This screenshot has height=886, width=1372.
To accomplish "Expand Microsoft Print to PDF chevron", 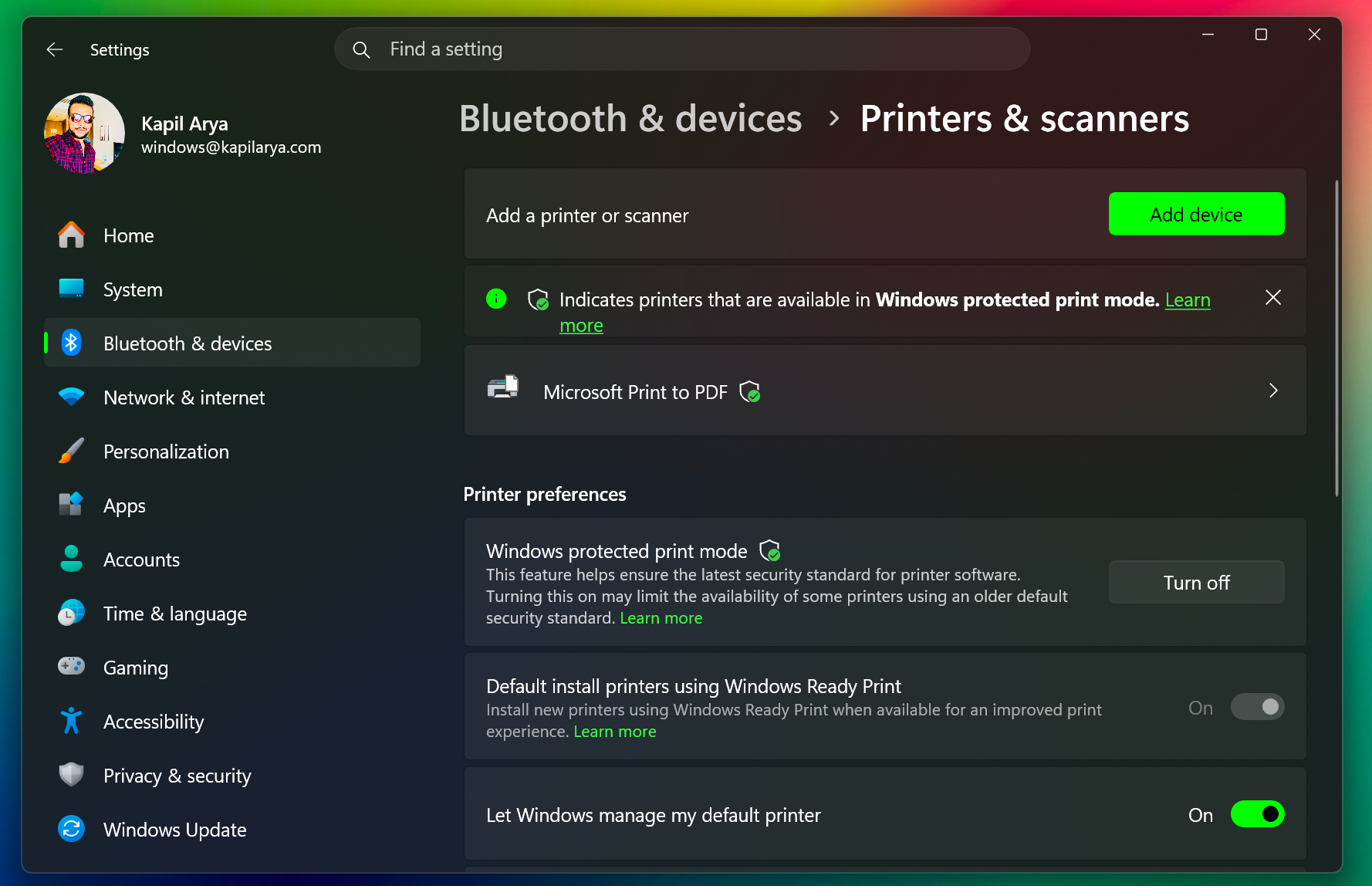I will pyautogui.click(x=1273, y=391).
